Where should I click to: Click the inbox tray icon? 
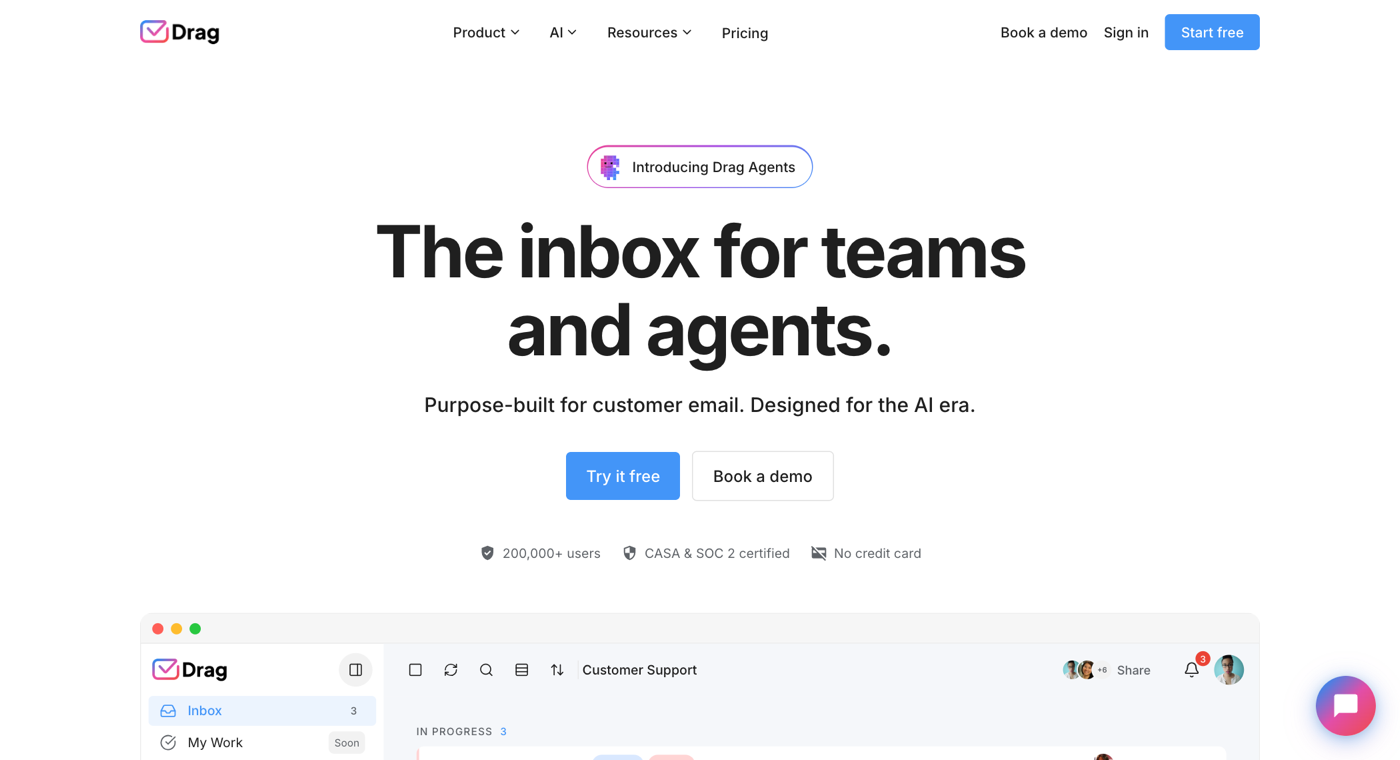(168, 711)
